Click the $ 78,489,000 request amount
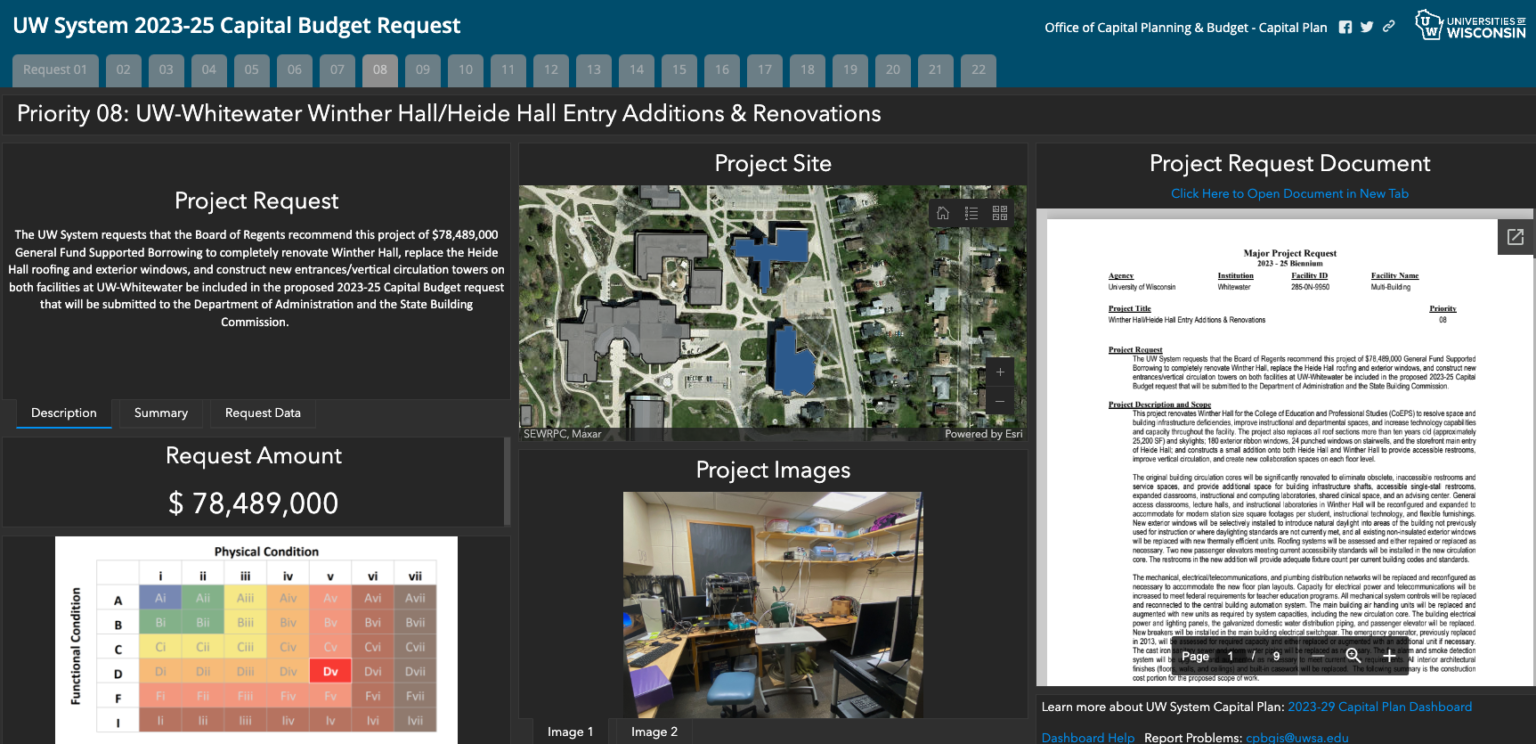This screenshot has width=1536, height=744. click(x=254, y=503)
